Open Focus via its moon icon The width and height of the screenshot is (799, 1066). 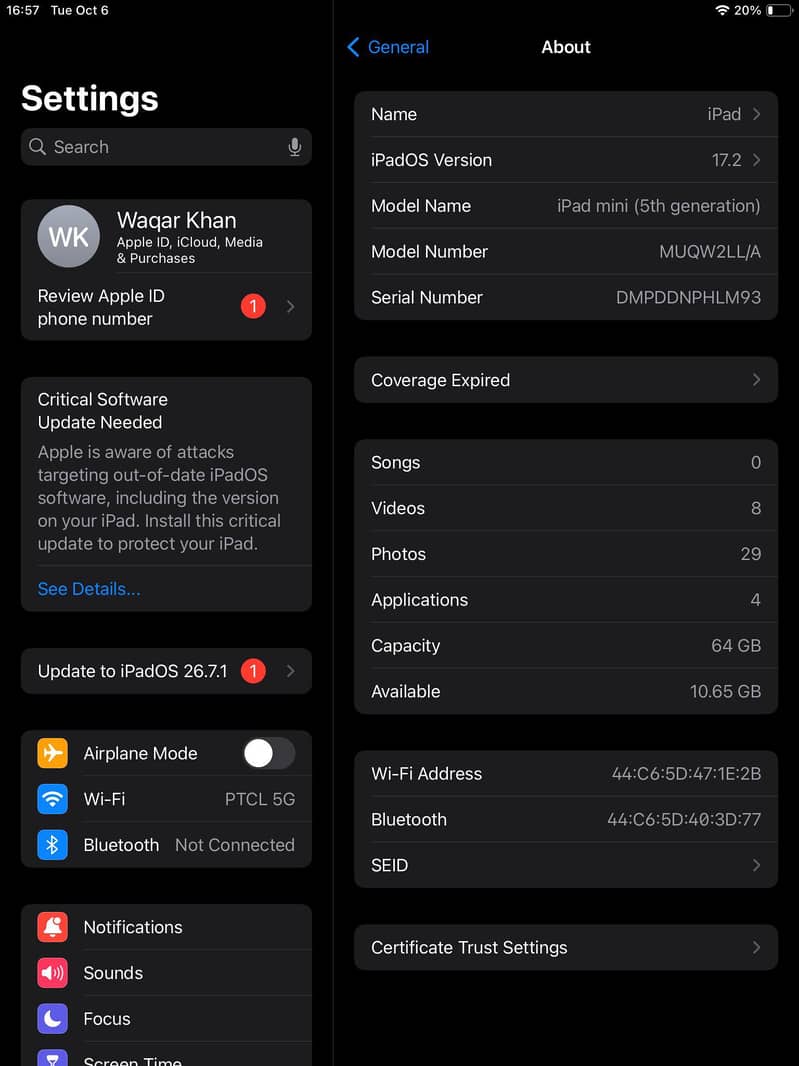click(x=52, y=1018)
